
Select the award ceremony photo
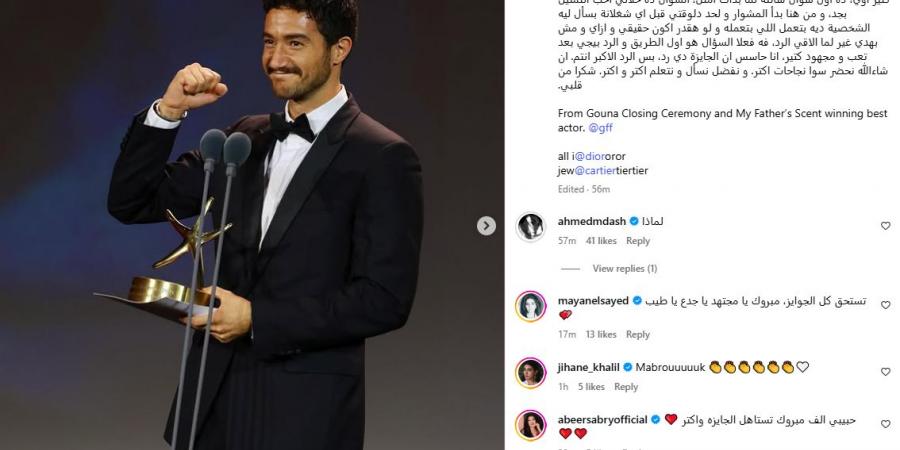click(252, 225)
